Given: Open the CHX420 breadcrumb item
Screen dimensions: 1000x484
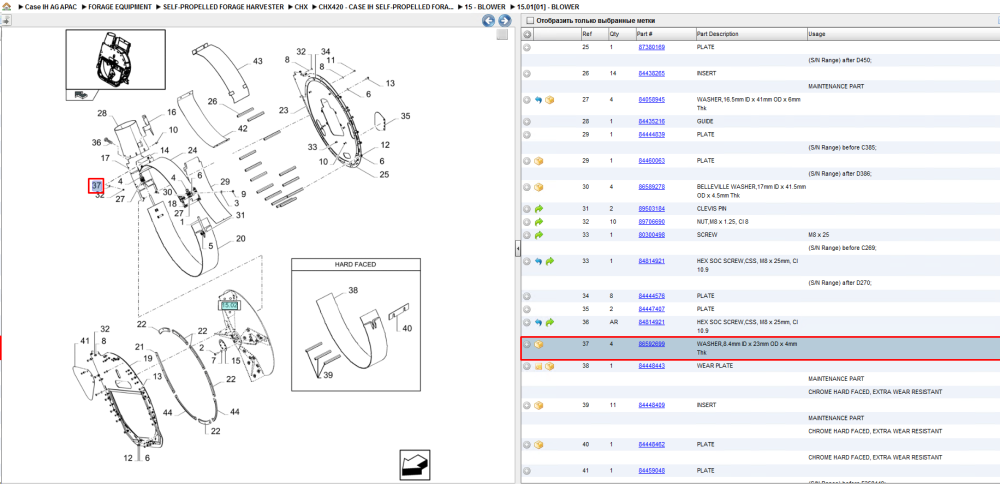Looking at the screenshot, I should point(386,7).
